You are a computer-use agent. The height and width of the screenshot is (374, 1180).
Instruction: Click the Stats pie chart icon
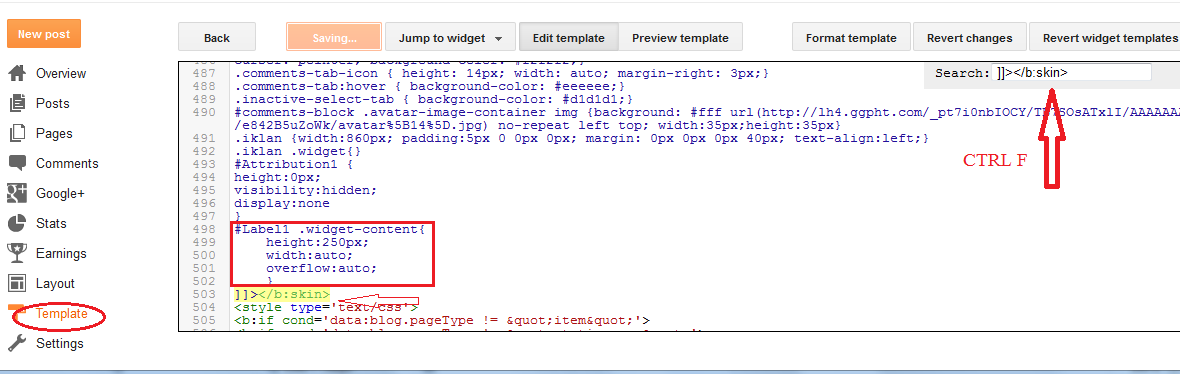(17, 223)
